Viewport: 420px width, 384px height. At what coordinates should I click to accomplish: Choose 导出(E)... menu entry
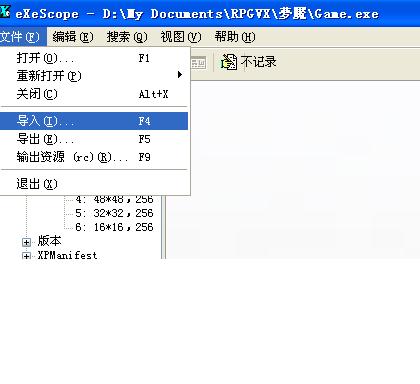tap(94, 139)
